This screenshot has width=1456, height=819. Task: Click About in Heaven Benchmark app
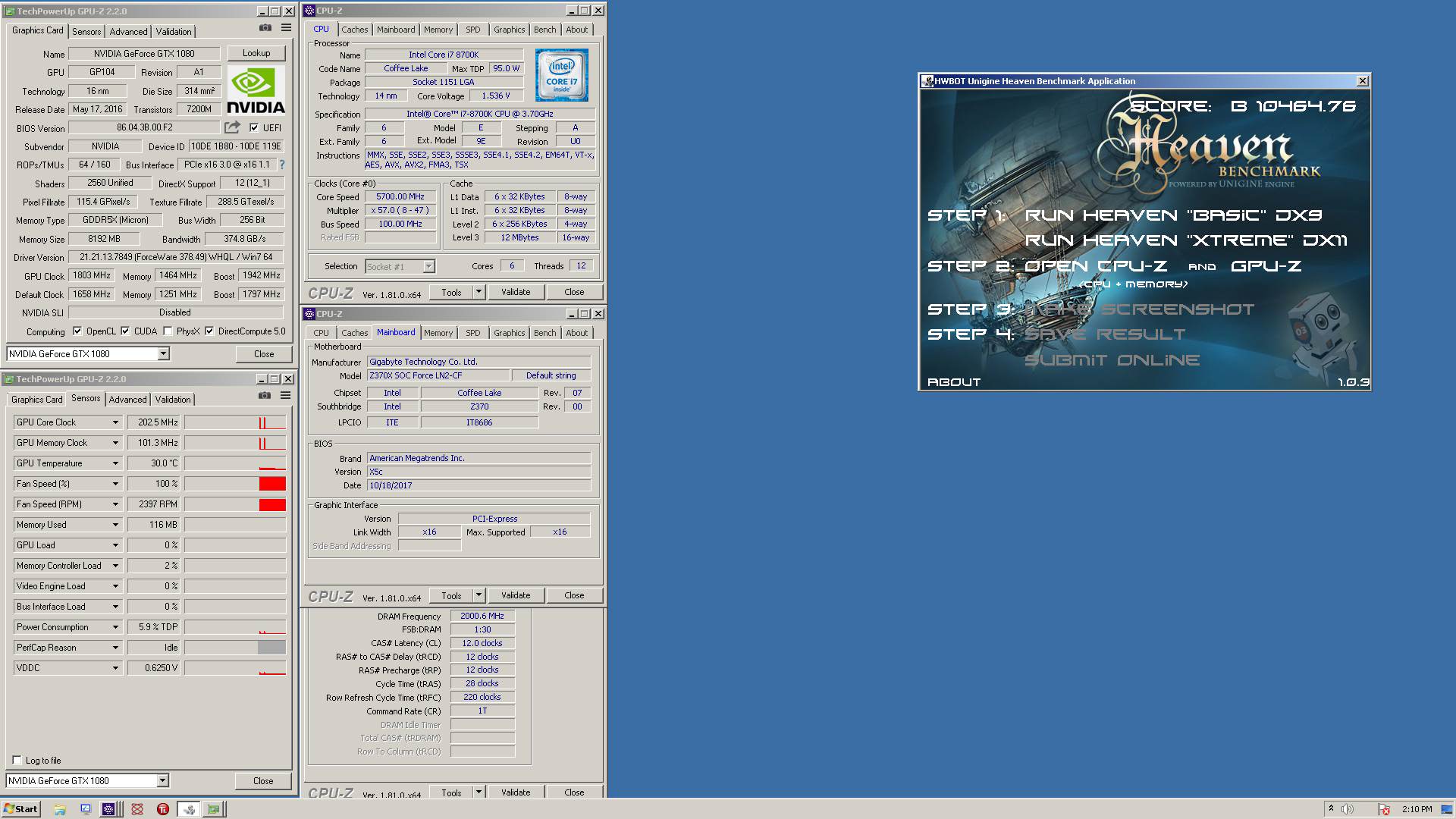(954, 382)
